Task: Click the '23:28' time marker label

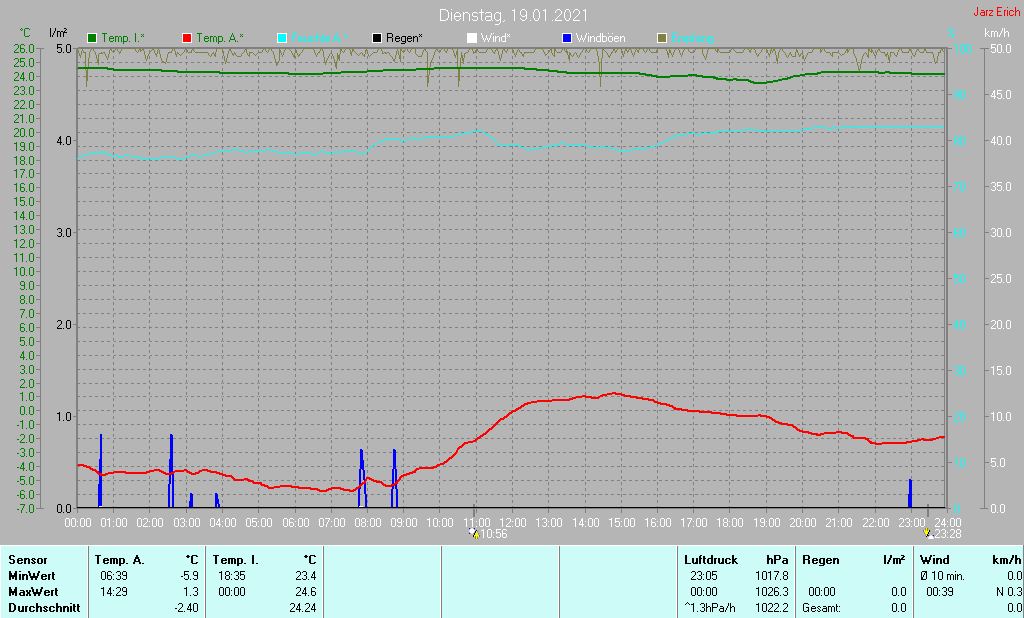Action: tap(948, 534)
